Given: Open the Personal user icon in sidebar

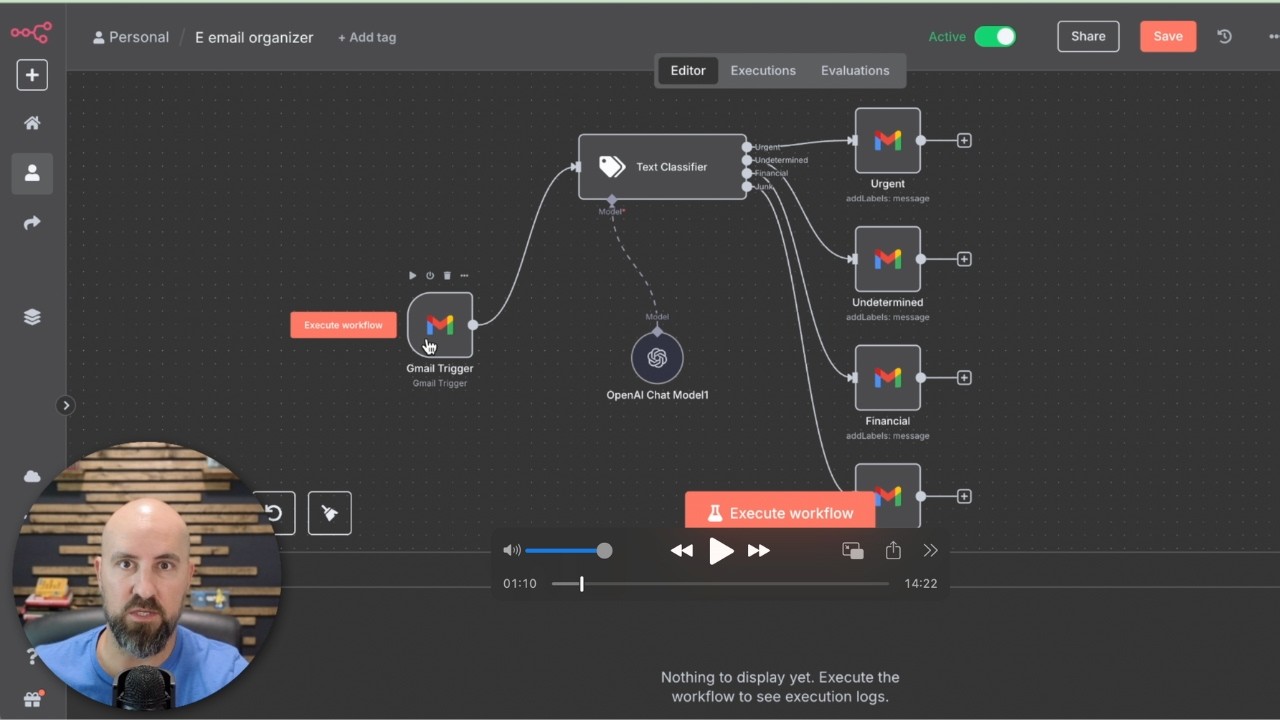Looking at the screenshot, I should [32, 173].
